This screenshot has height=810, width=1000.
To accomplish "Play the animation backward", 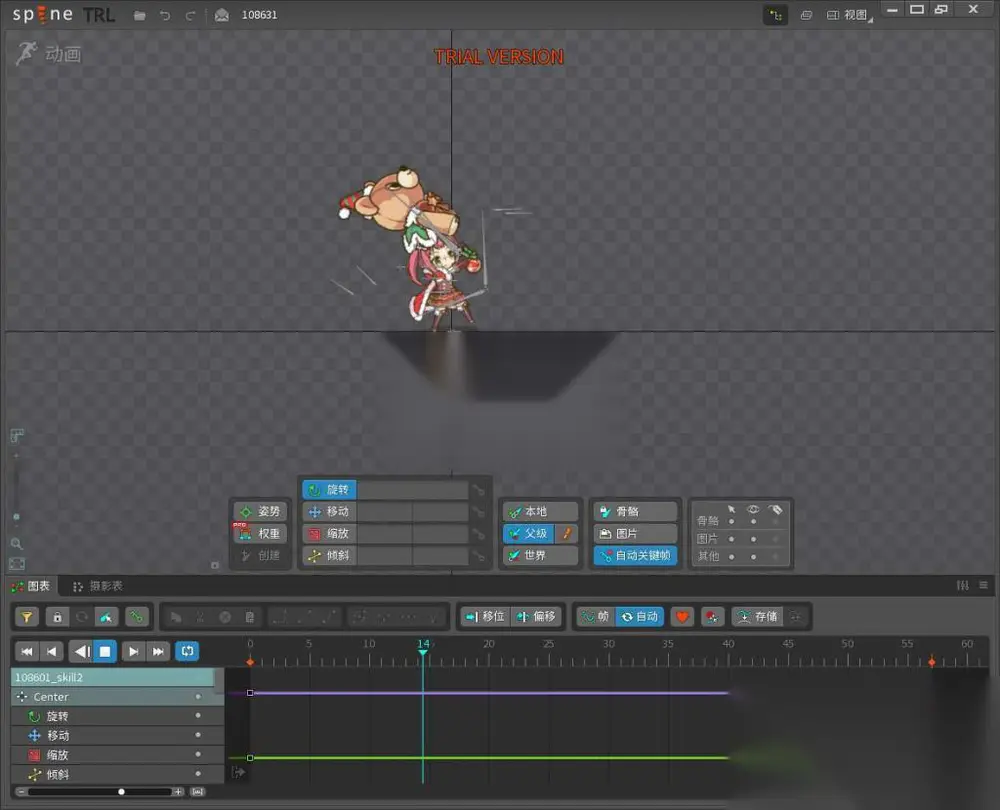I will tap(81, 651).
